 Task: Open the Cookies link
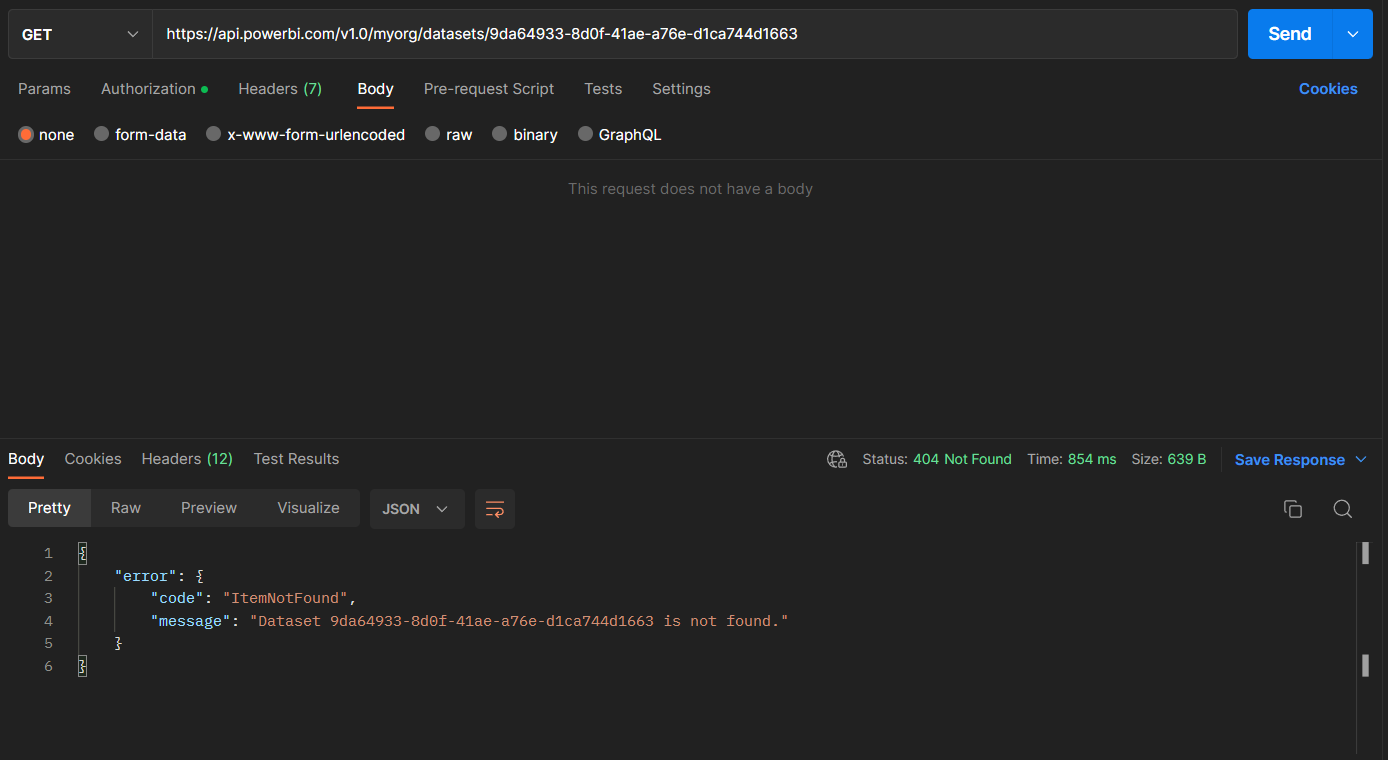tap(1328, 89)
